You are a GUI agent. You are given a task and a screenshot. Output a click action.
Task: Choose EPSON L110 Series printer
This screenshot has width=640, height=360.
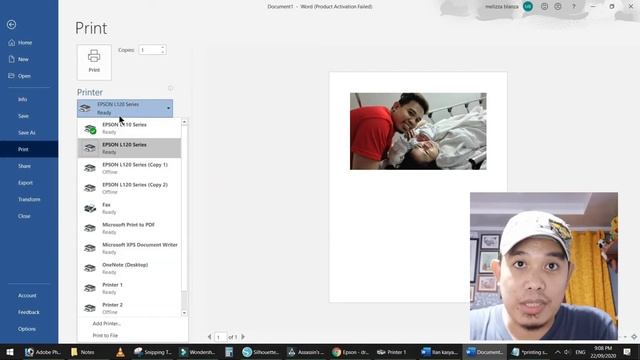tap(129, 128)
